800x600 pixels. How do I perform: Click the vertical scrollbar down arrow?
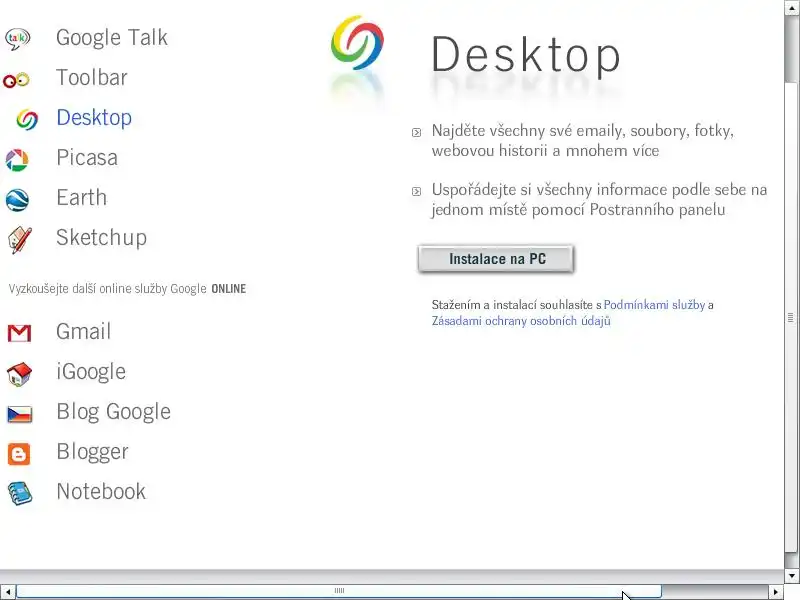(x=791, y=576)
